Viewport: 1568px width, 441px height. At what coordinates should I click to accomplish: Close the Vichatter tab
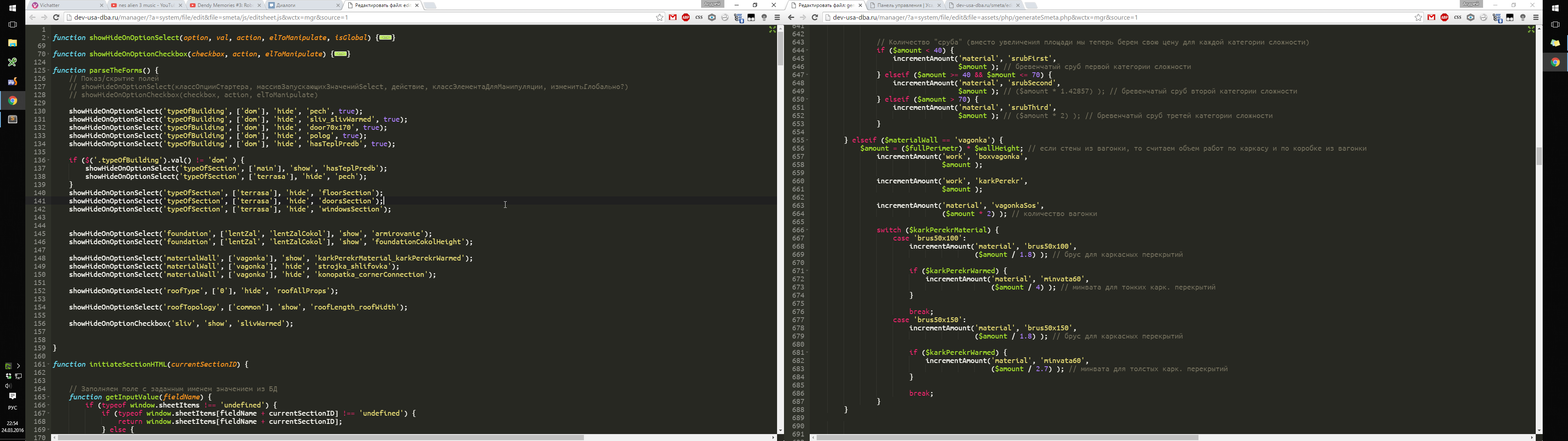point(102,5)
